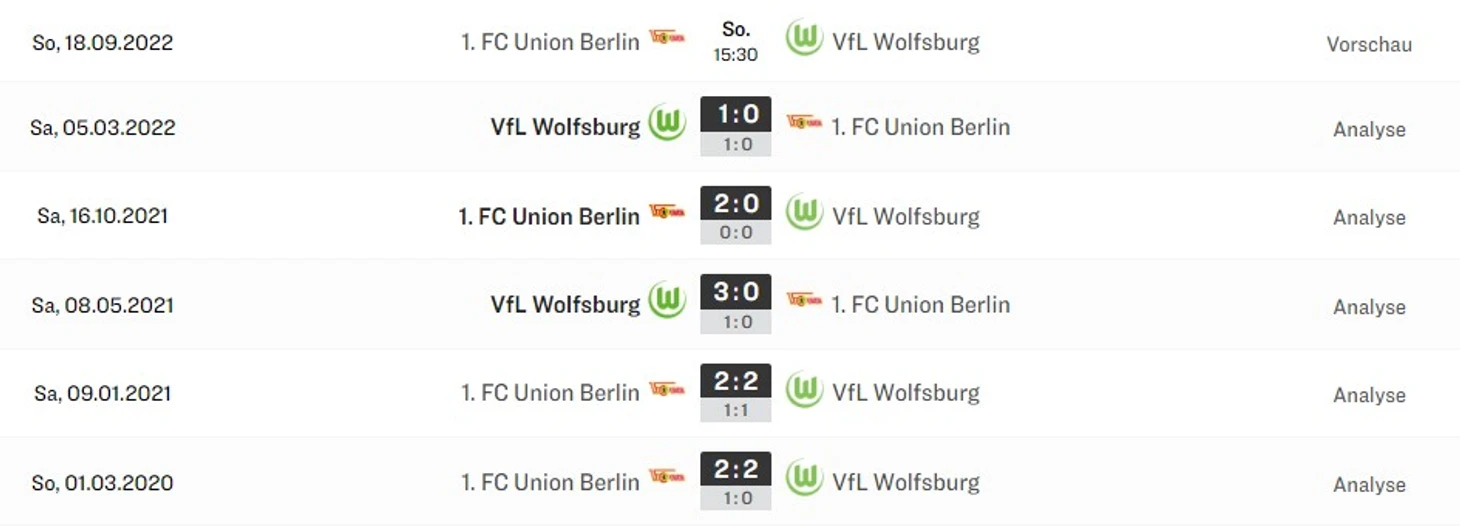Select bold 1. FC Union Berlin in 16.10.2021 row
The height and width of the screenshot is (528, 1460).
[x=549, y=216]
